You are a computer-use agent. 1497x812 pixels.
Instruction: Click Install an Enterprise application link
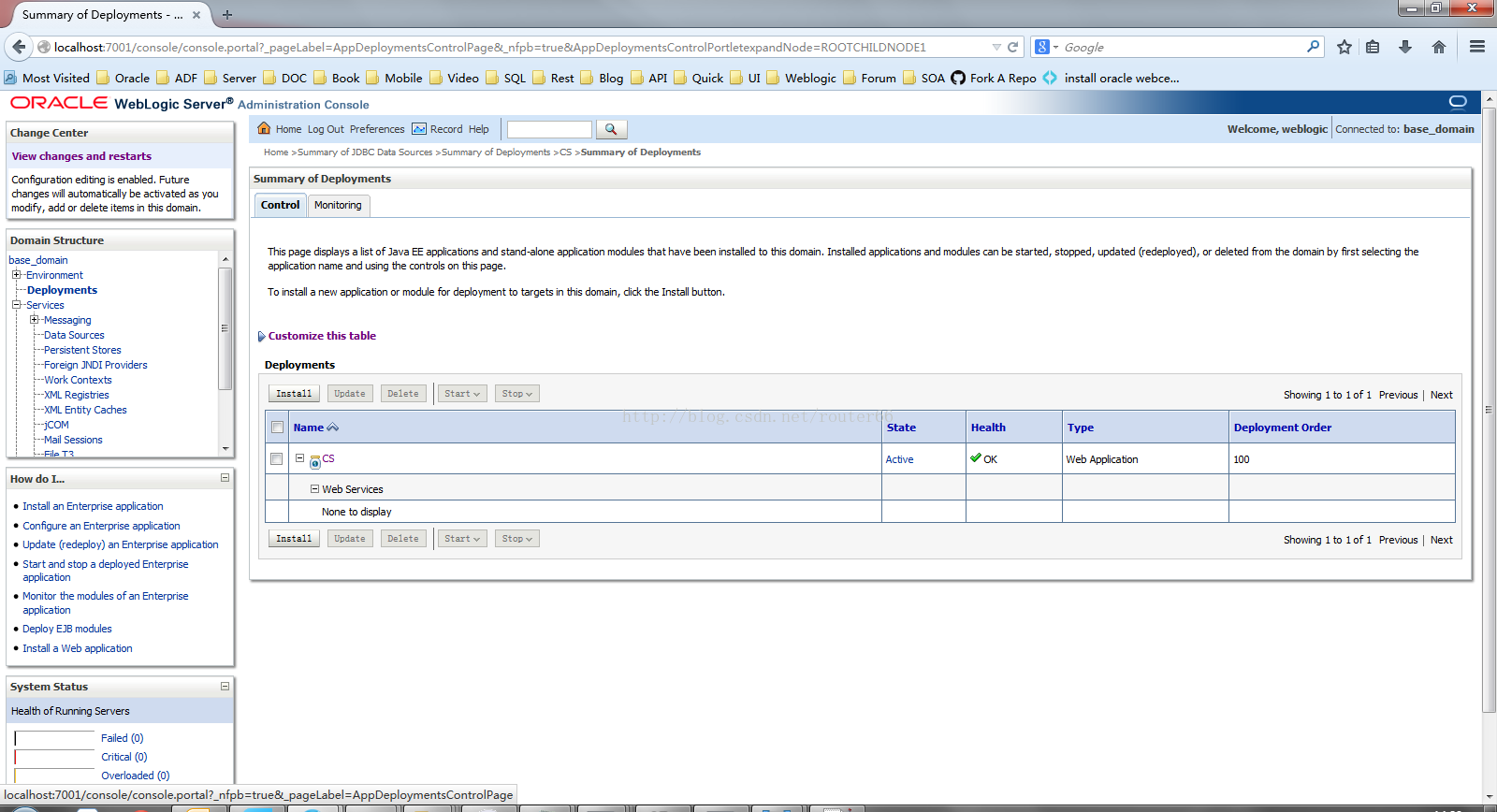tap(93, 506)
